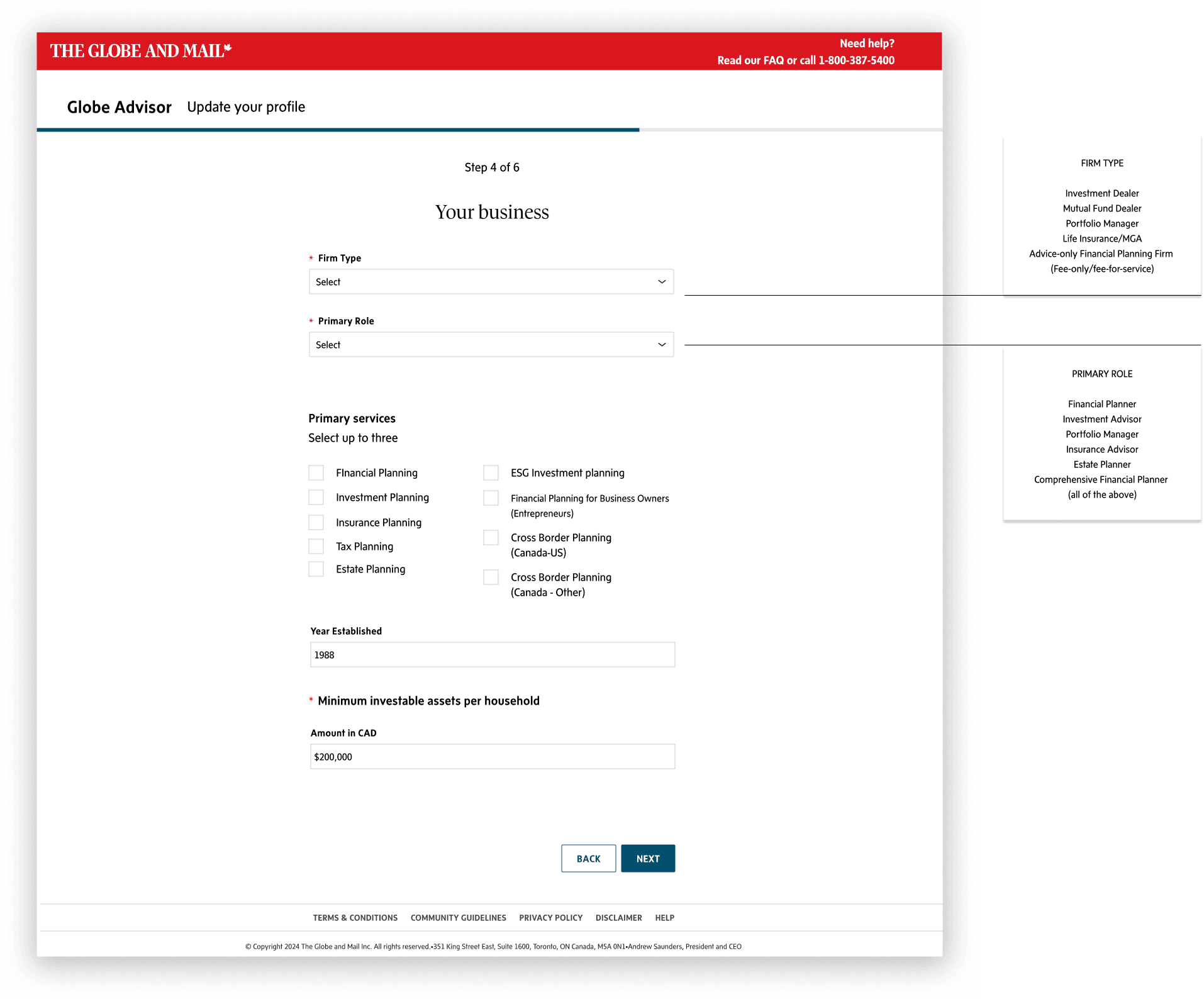Check the Investment Planning checkbox

coord(316,498)
